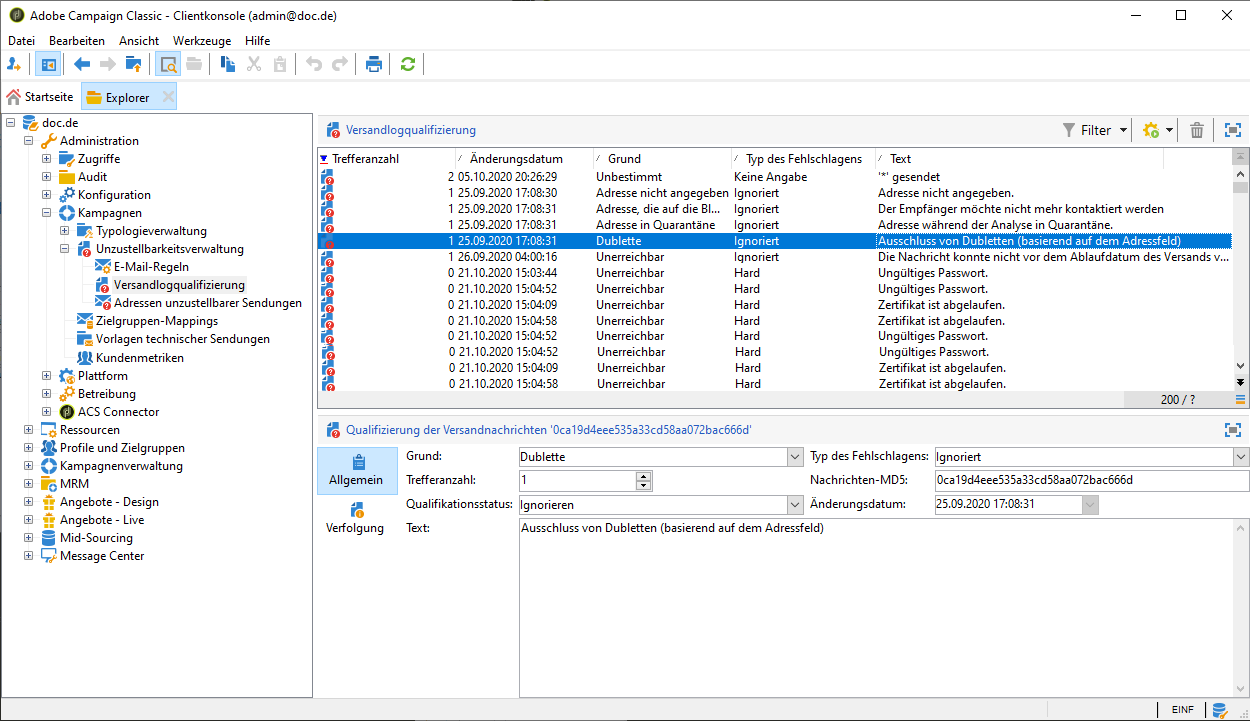Open the Werkzeuge menu
This screenshot has width=1250, height=721.
201,41
